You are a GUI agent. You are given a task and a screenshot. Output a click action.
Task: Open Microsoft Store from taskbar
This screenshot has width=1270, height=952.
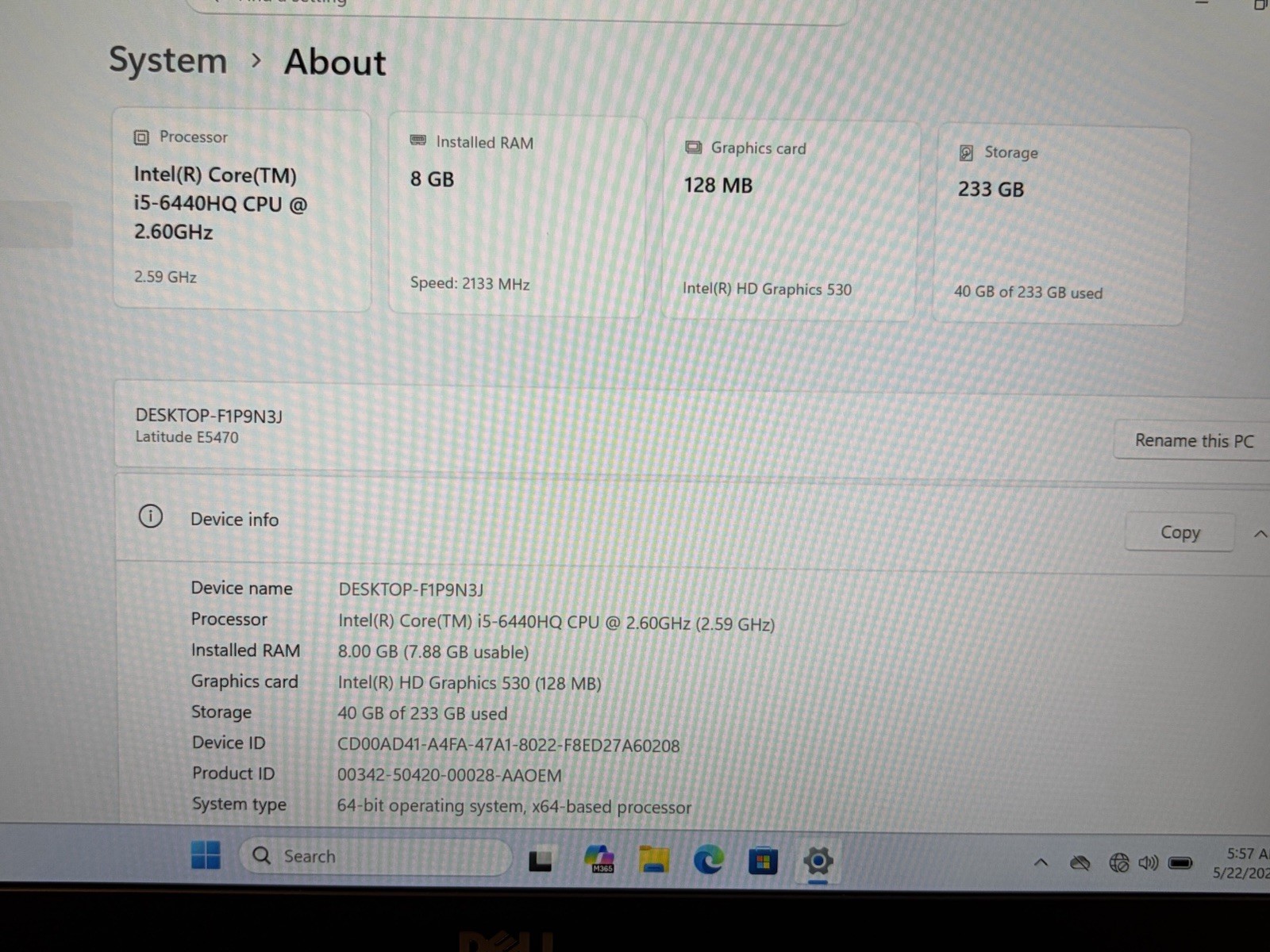click(763, 862)
